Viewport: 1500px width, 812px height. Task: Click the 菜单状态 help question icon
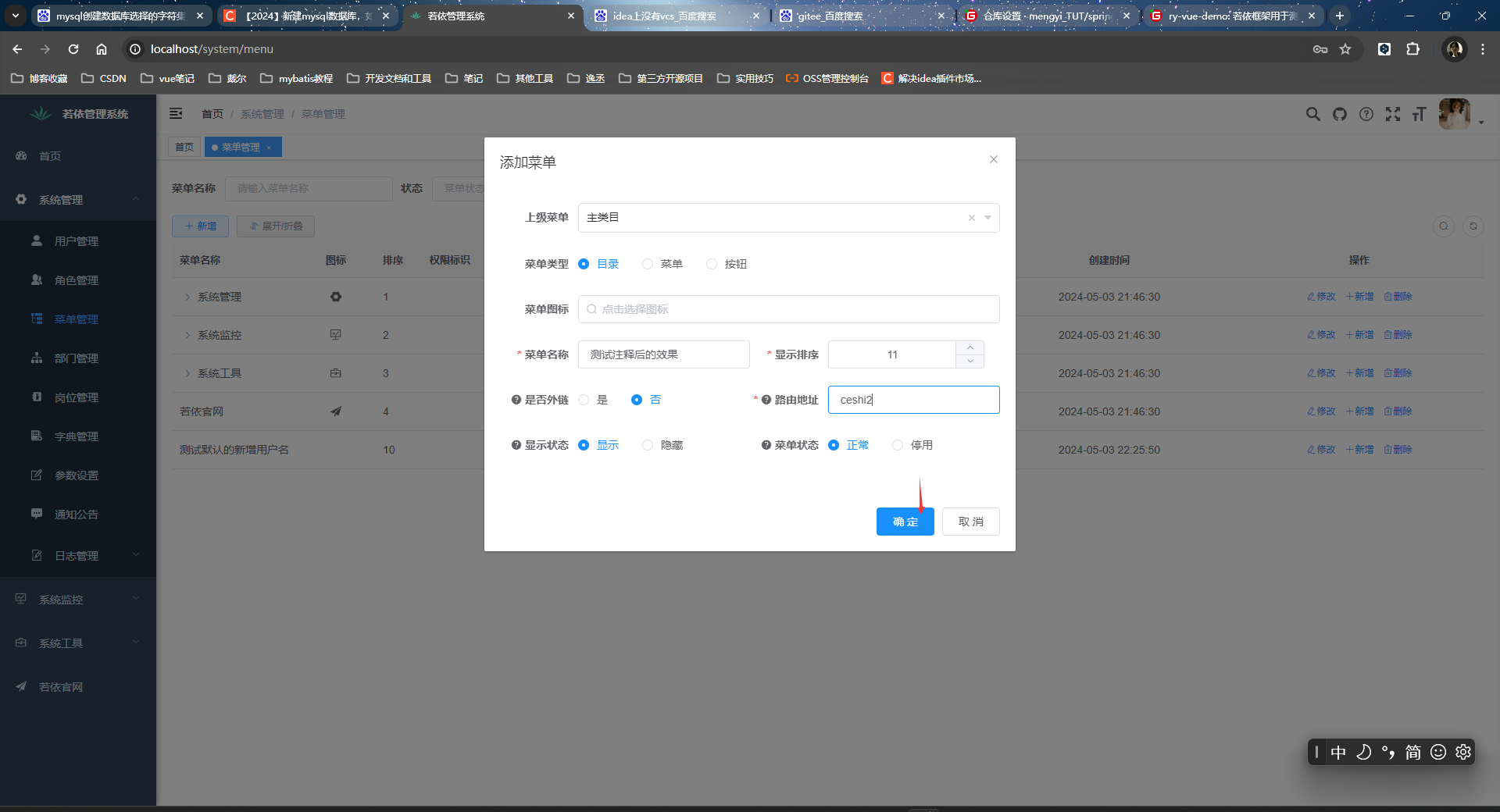766,445
